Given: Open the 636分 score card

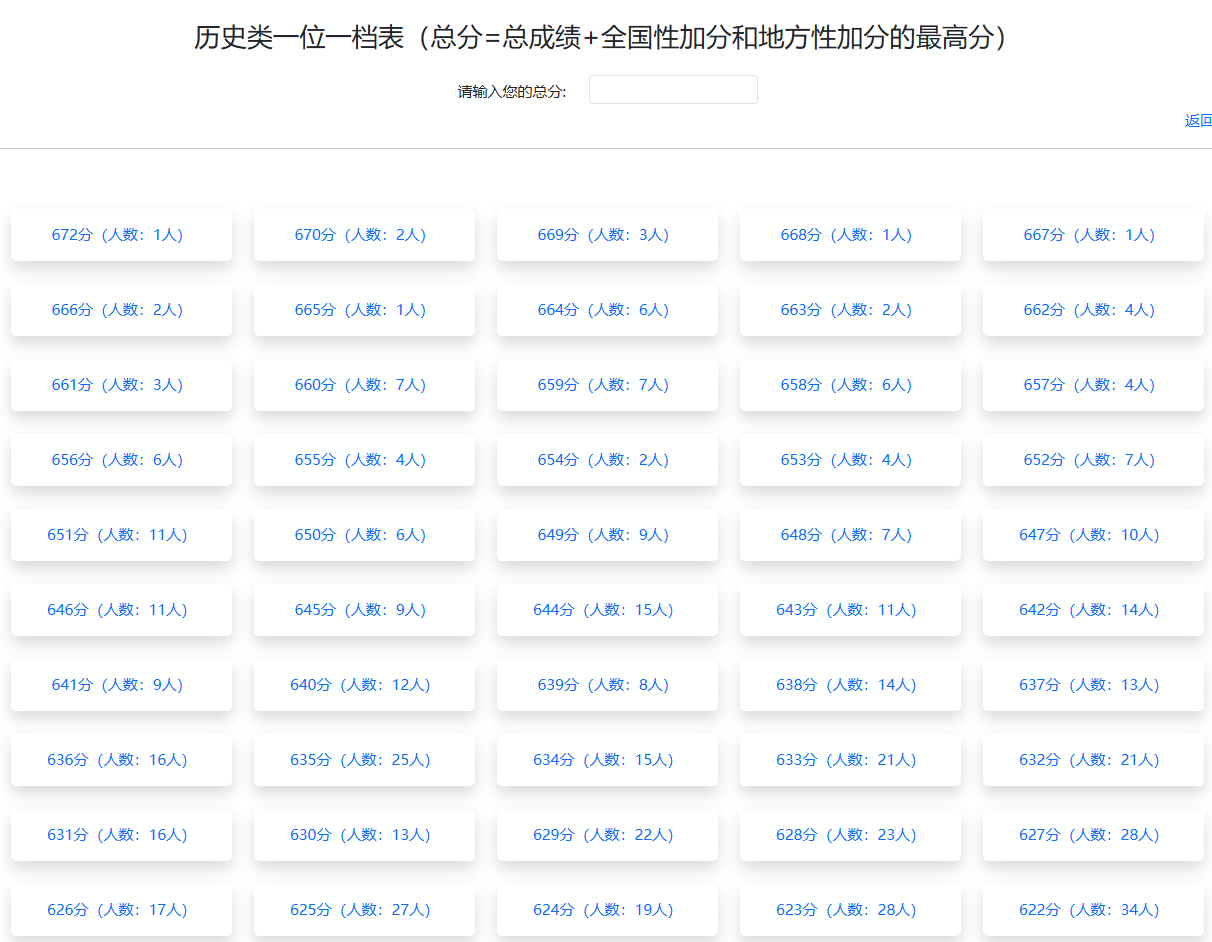Looking at the screenshot, I should [x=121, y=760].
